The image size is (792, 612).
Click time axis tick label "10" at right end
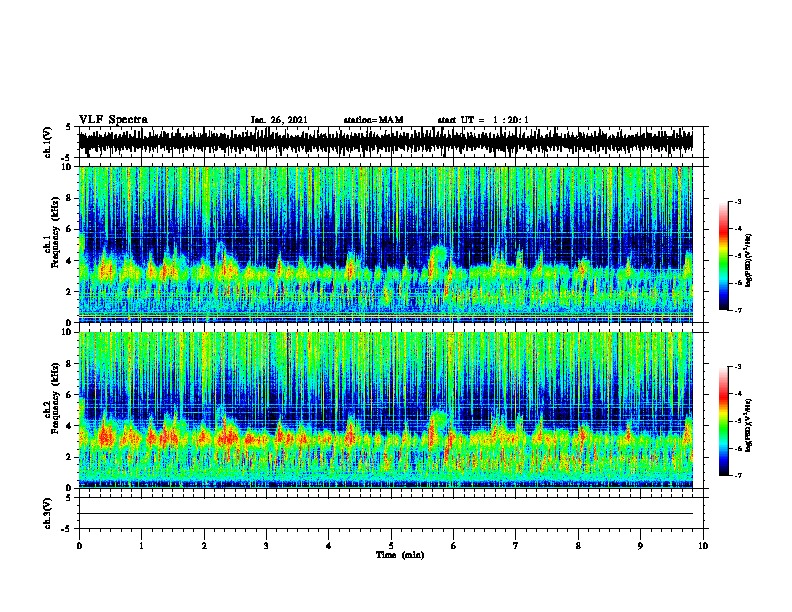[x=703, y=546]
